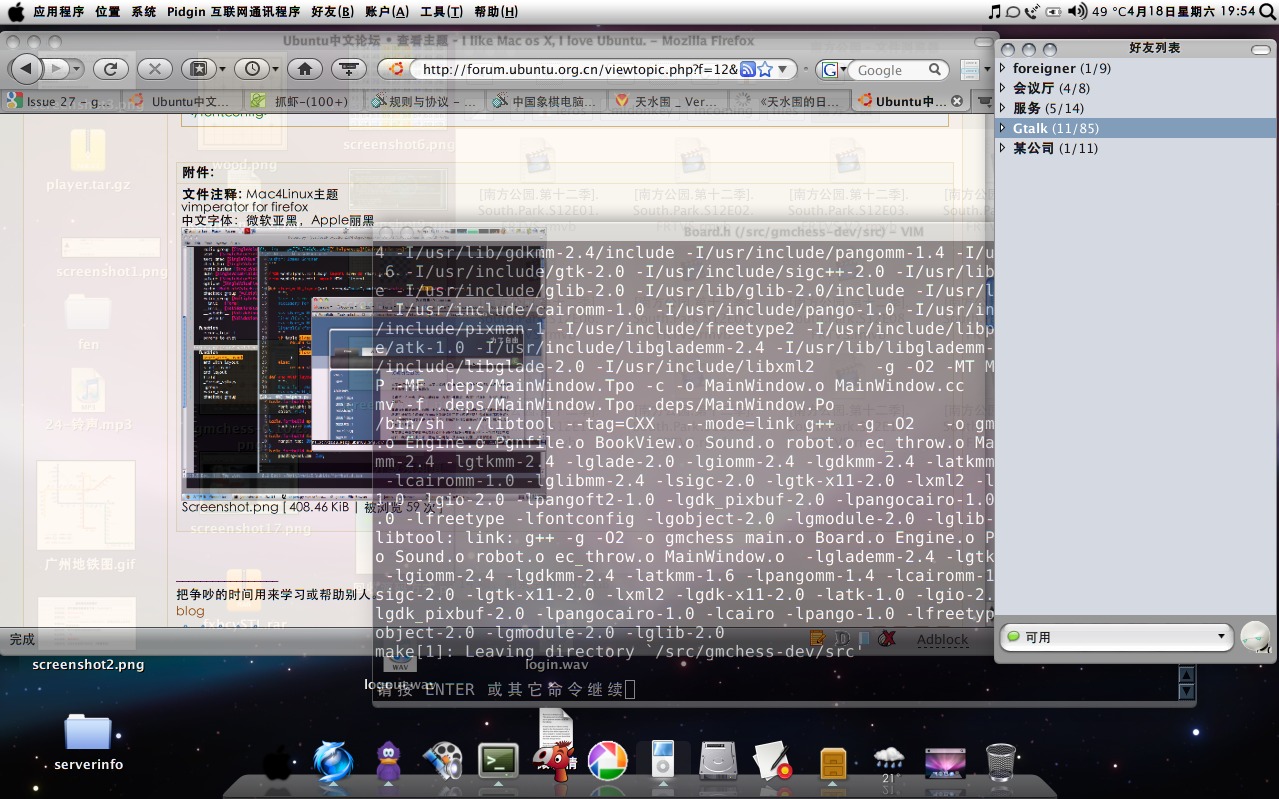The width and height of the screenshot is (1279, 799).
Task: Open the 系统 menu
Action: point(144,11)
